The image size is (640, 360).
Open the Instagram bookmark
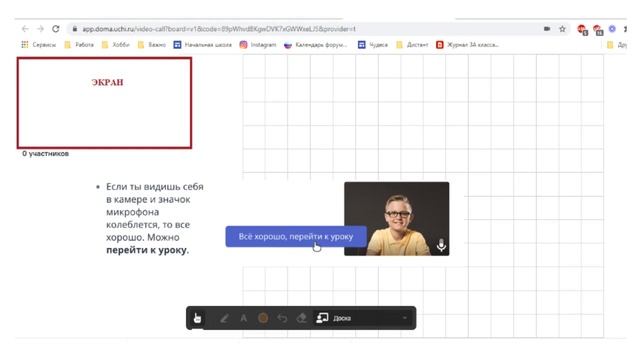258,44
